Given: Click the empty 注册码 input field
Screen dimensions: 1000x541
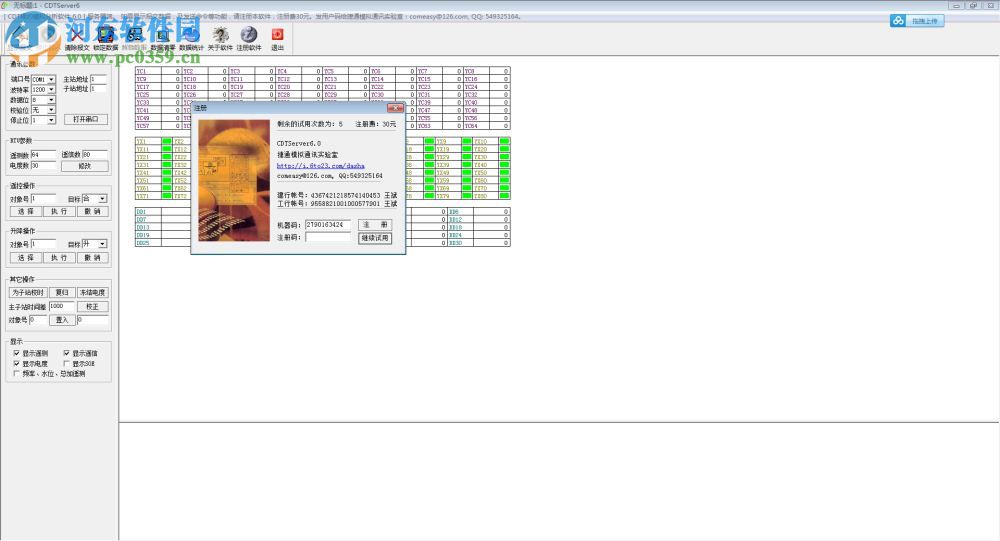Looking at the screenshot, I should coord(328,237).
